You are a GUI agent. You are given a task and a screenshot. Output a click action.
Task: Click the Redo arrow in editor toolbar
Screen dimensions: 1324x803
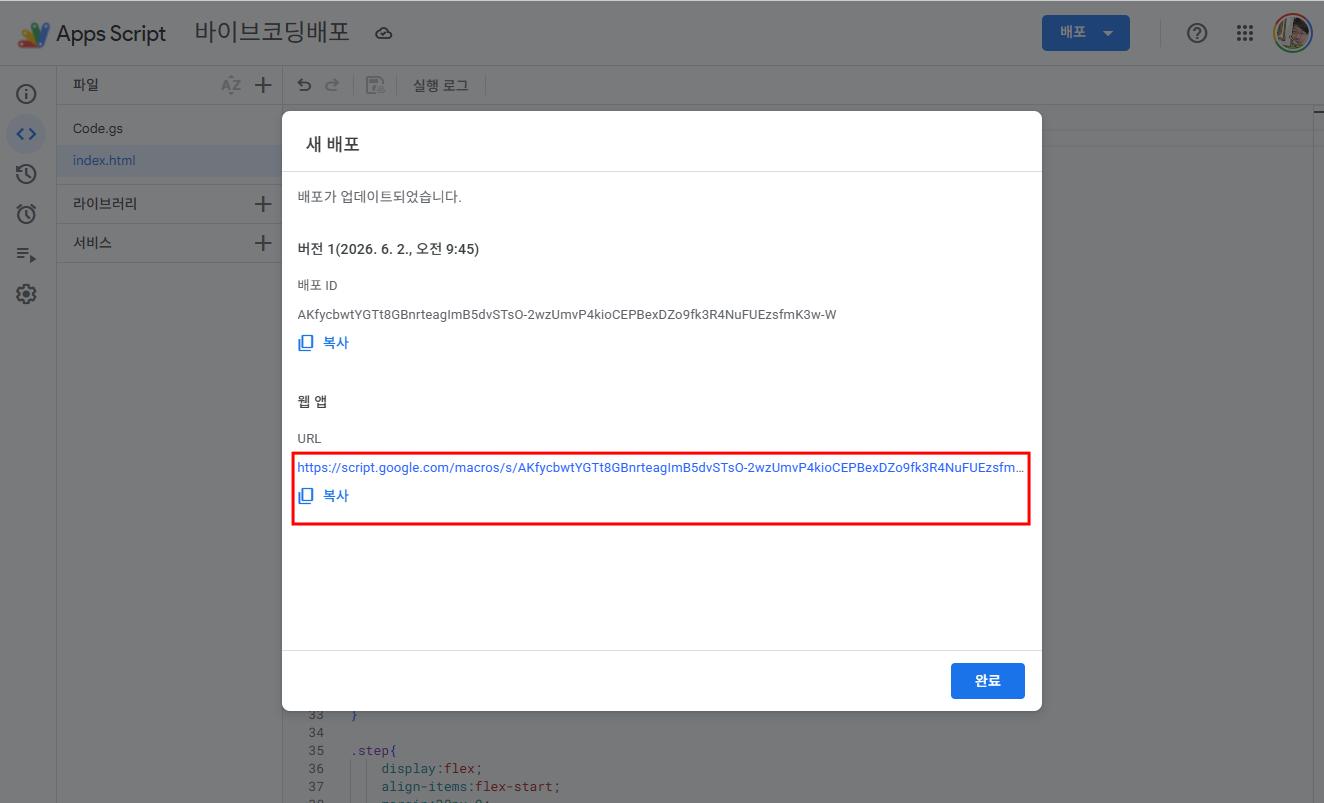[332, 85]
